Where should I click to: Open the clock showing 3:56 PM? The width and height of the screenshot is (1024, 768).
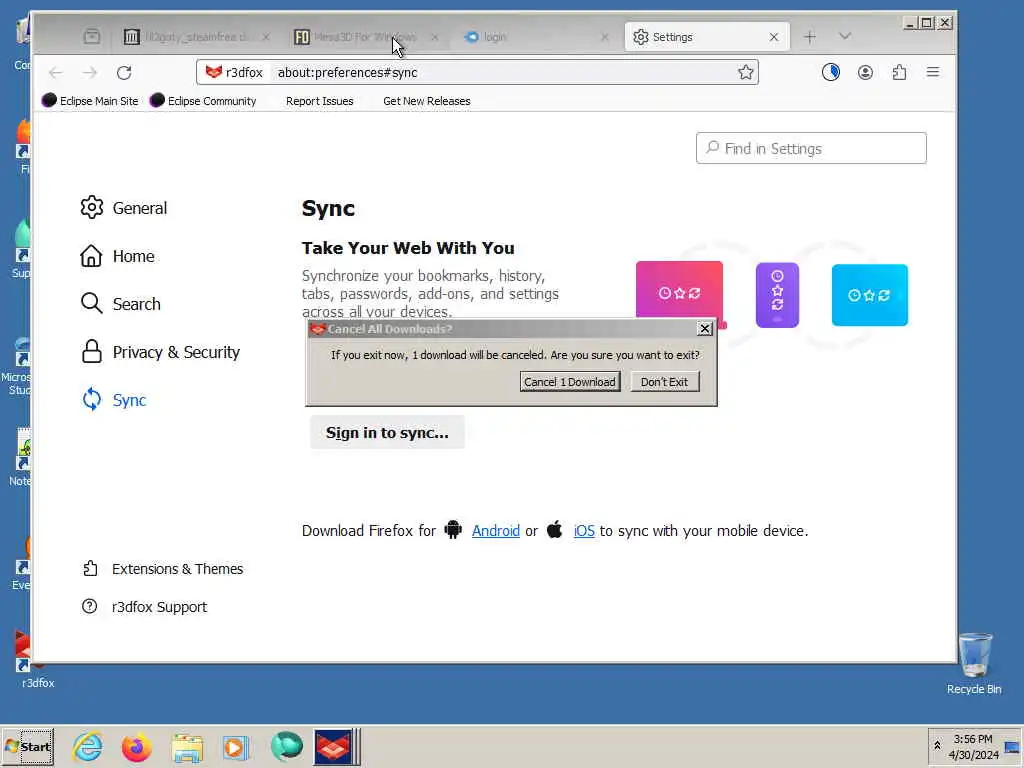(x=974, y=746)
